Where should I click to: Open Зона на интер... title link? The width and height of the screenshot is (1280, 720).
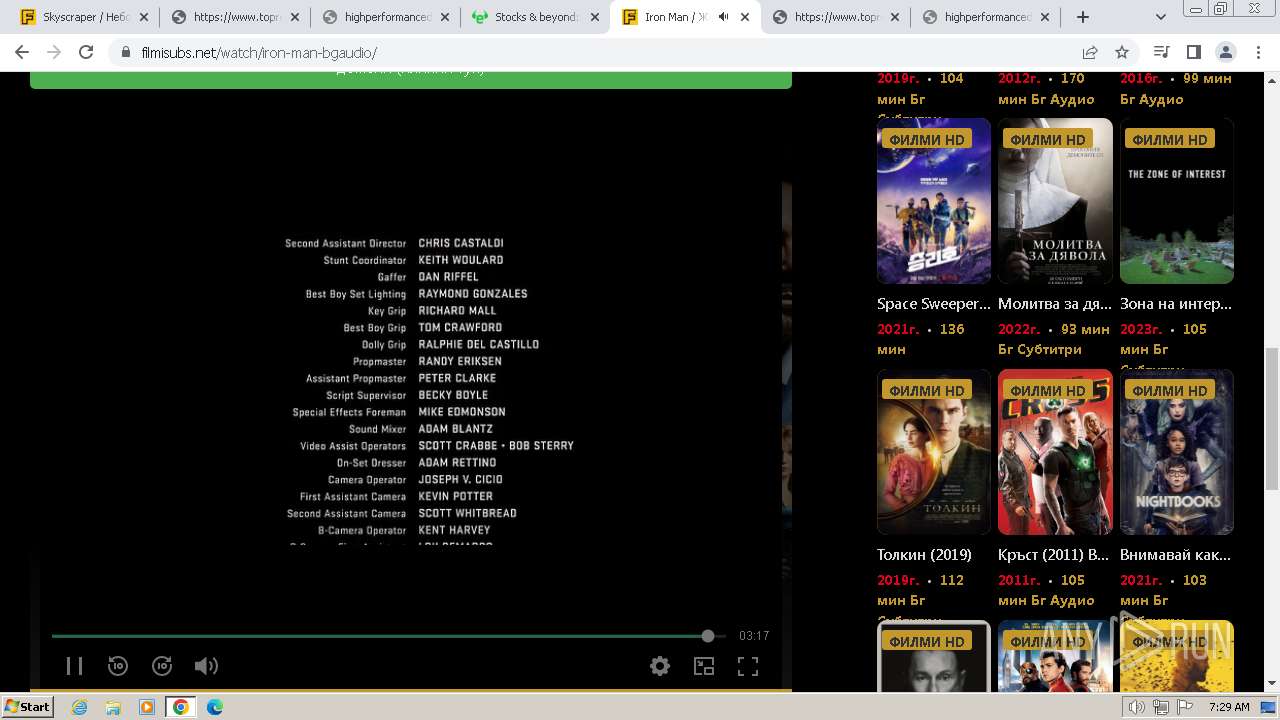click(x=1176, y=303)
